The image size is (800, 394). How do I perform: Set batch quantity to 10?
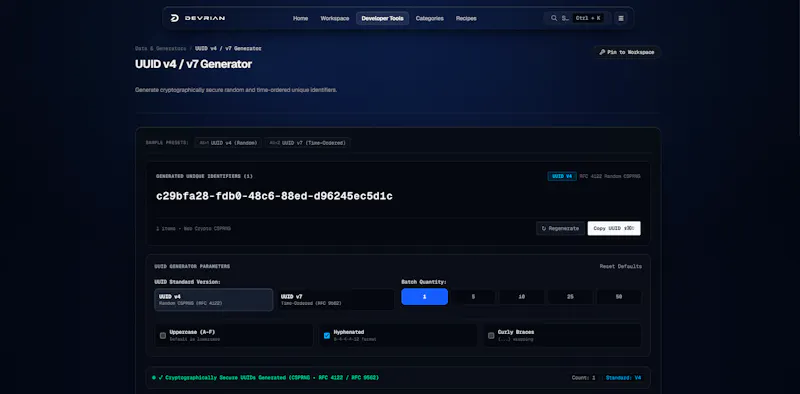(521, 297)
